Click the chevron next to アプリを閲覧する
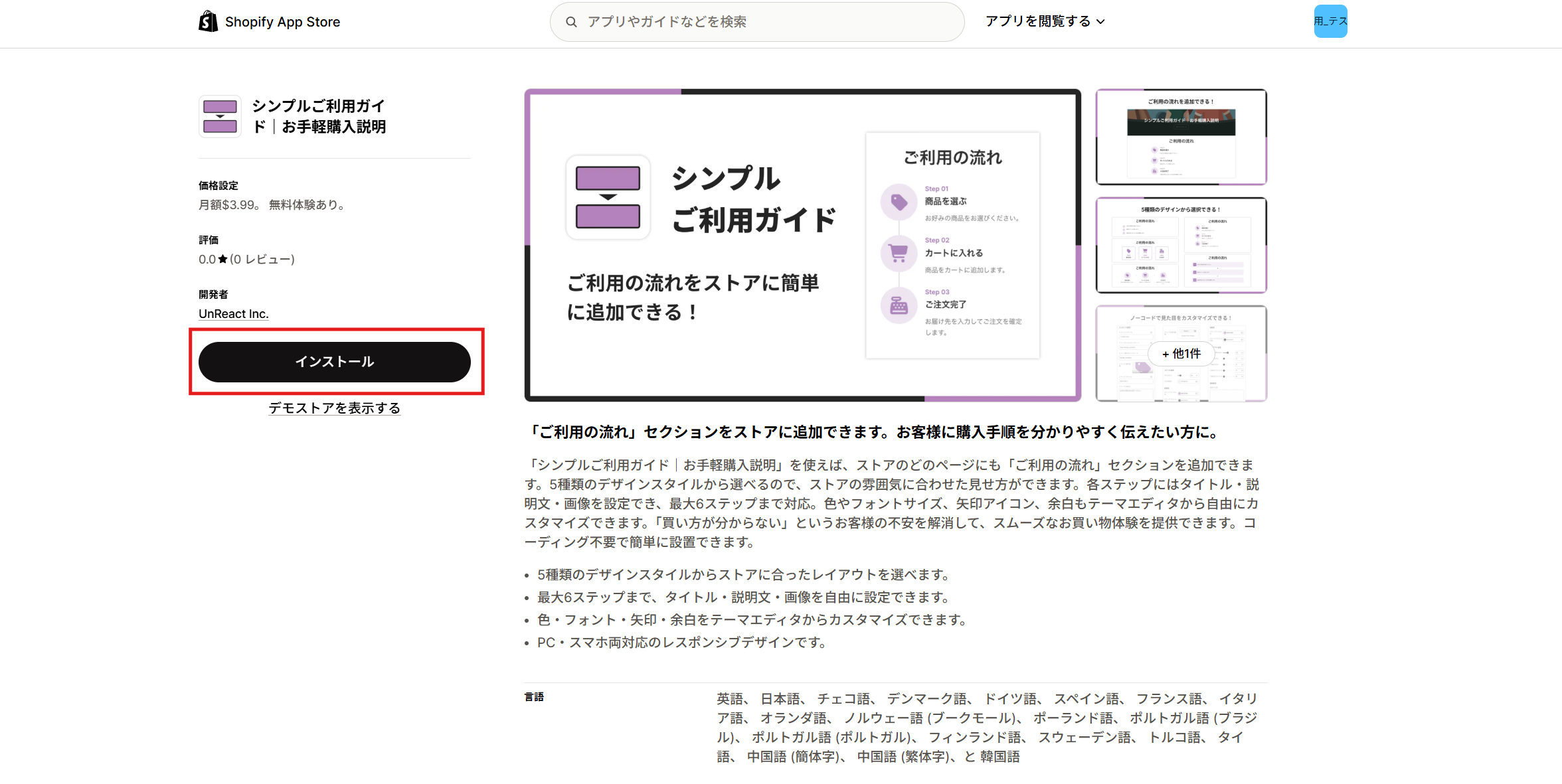 [x=1102, y=21]
